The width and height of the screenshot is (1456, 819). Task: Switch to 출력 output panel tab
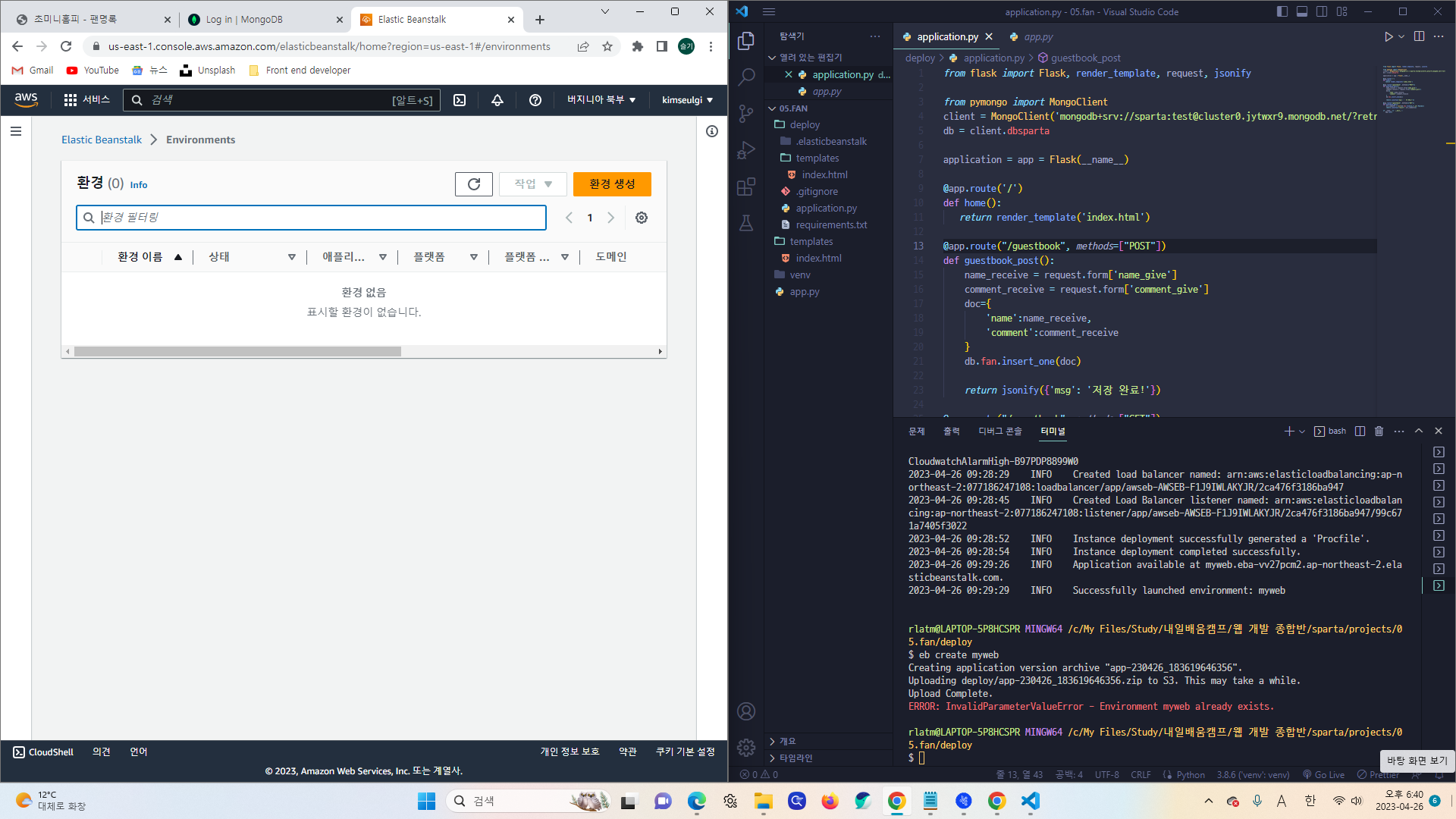point(952,431)
